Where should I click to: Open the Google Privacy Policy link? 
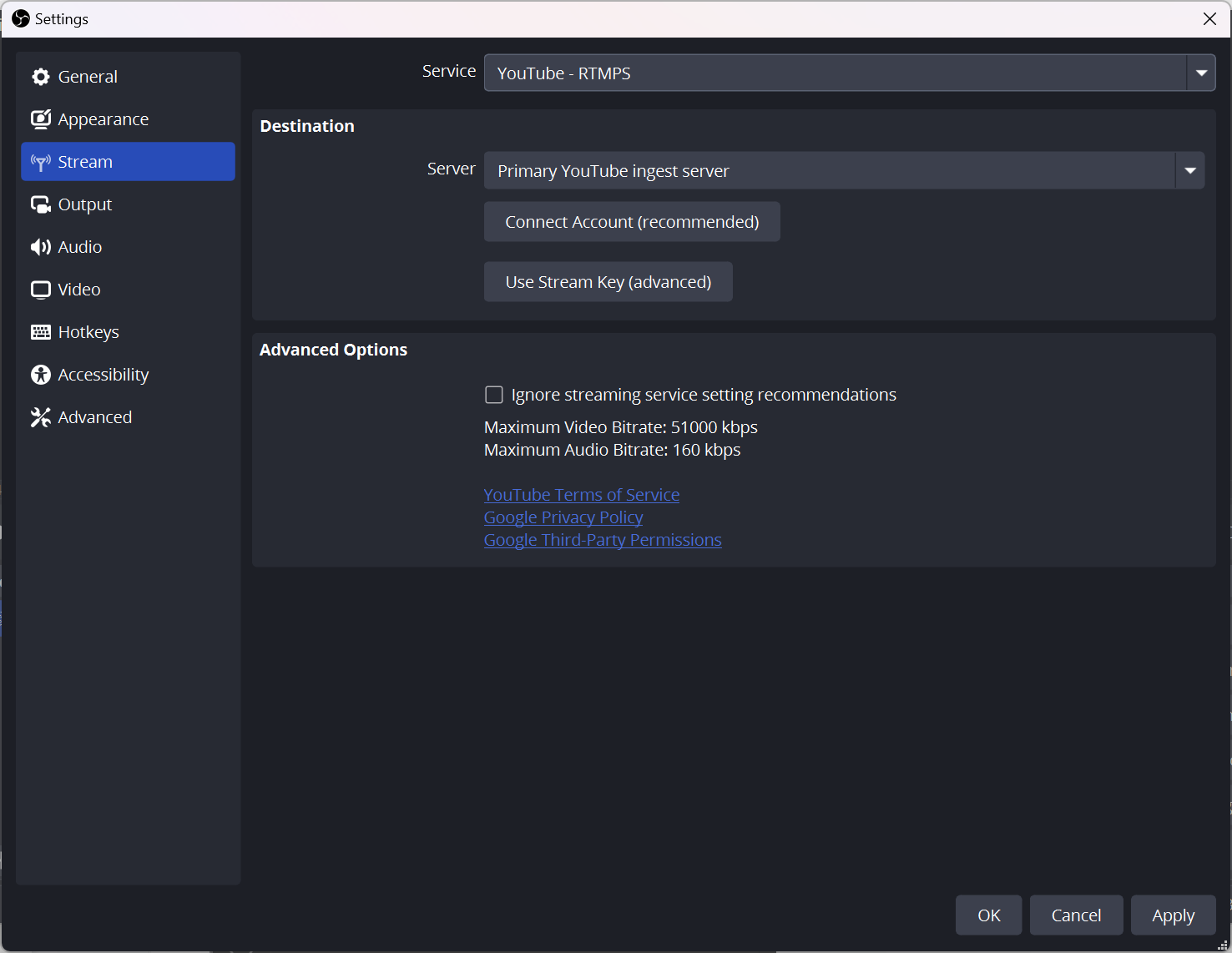[x=563, y=517]
